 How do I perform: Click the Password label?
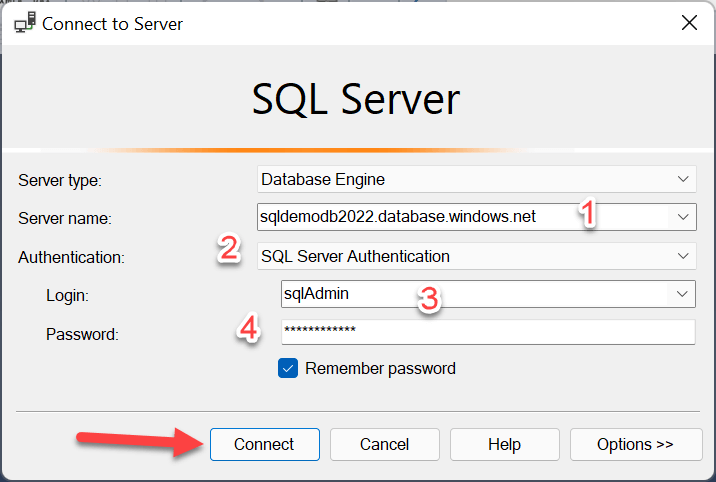coord(82,335)
